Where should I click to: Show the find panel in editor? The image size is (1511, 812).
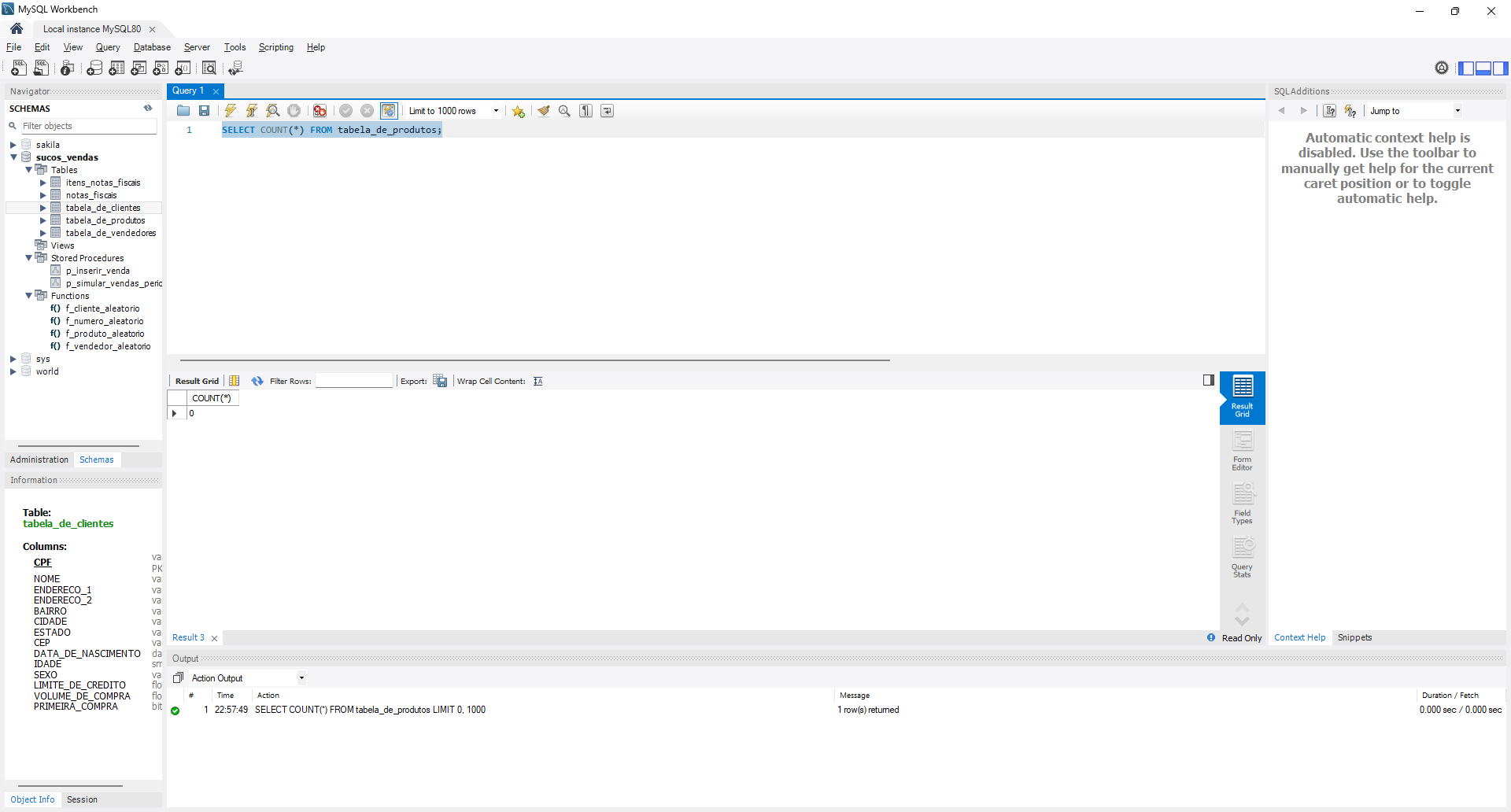tap(564, 111)
